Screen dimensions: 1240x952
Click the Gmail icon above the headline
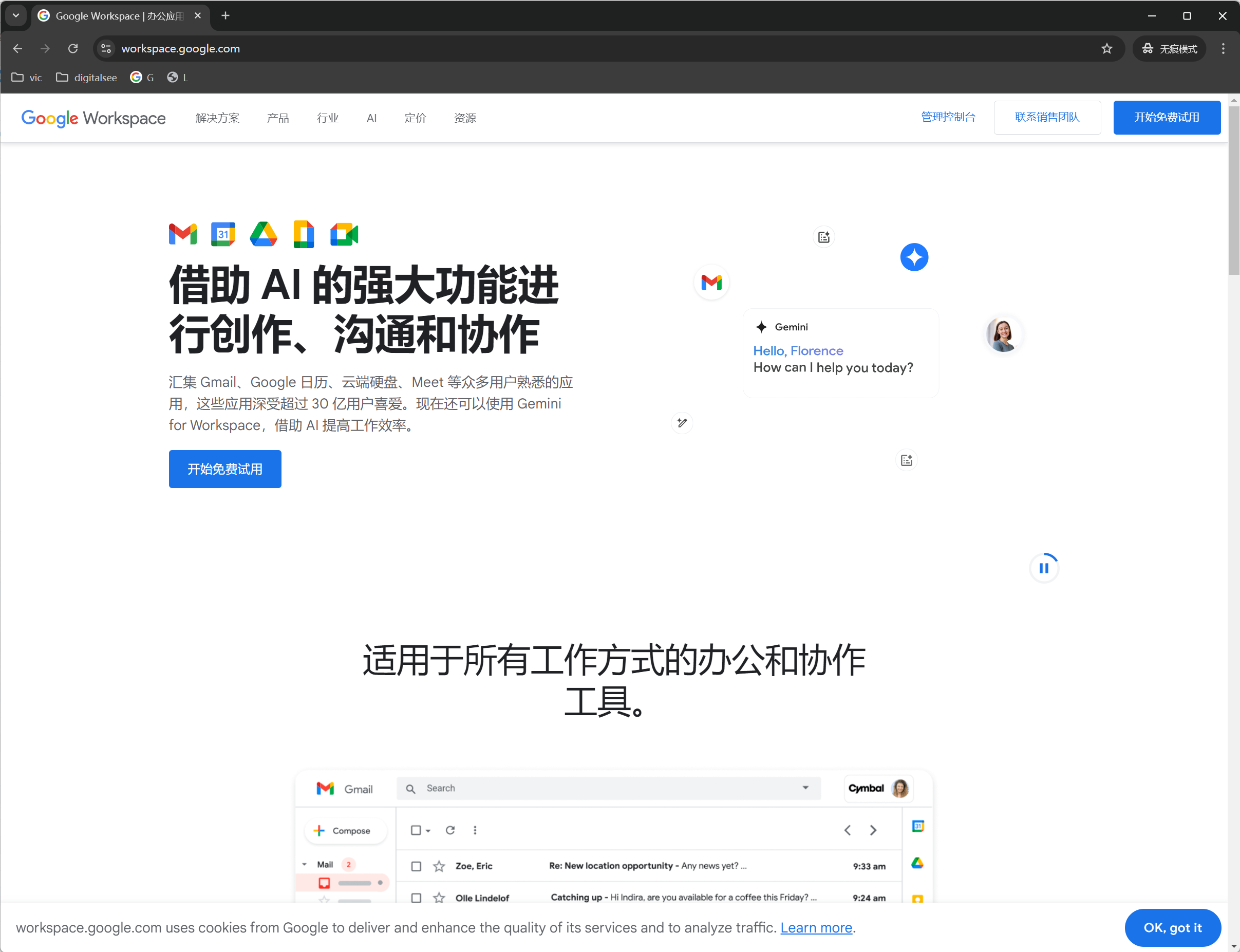(x=182, y=234)
